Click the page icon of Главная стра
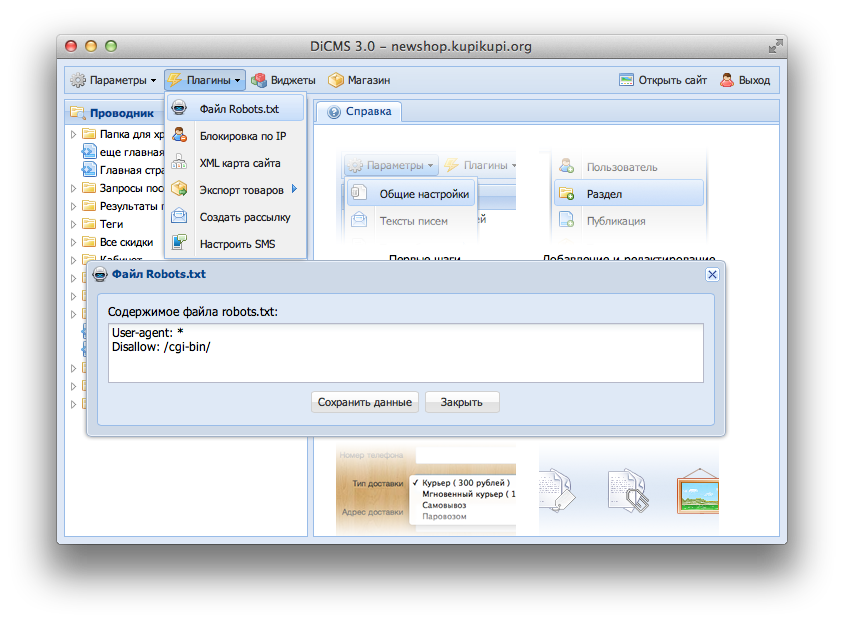 click(89, 170)
